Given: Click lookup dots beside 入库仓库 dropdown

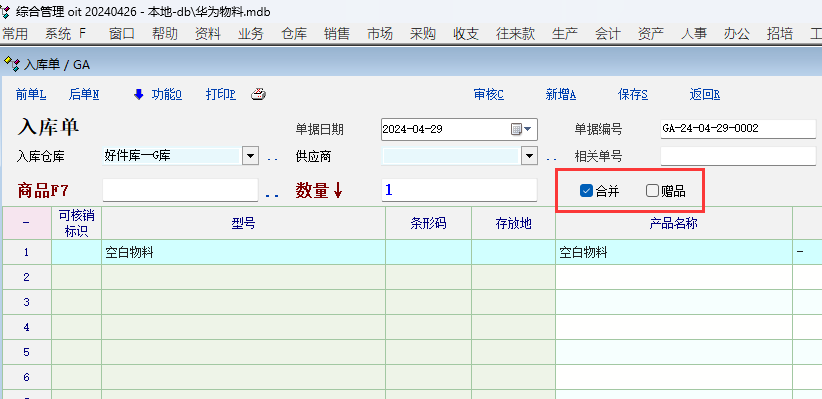Looking at the screenshot, I should [x=272, y=159].
